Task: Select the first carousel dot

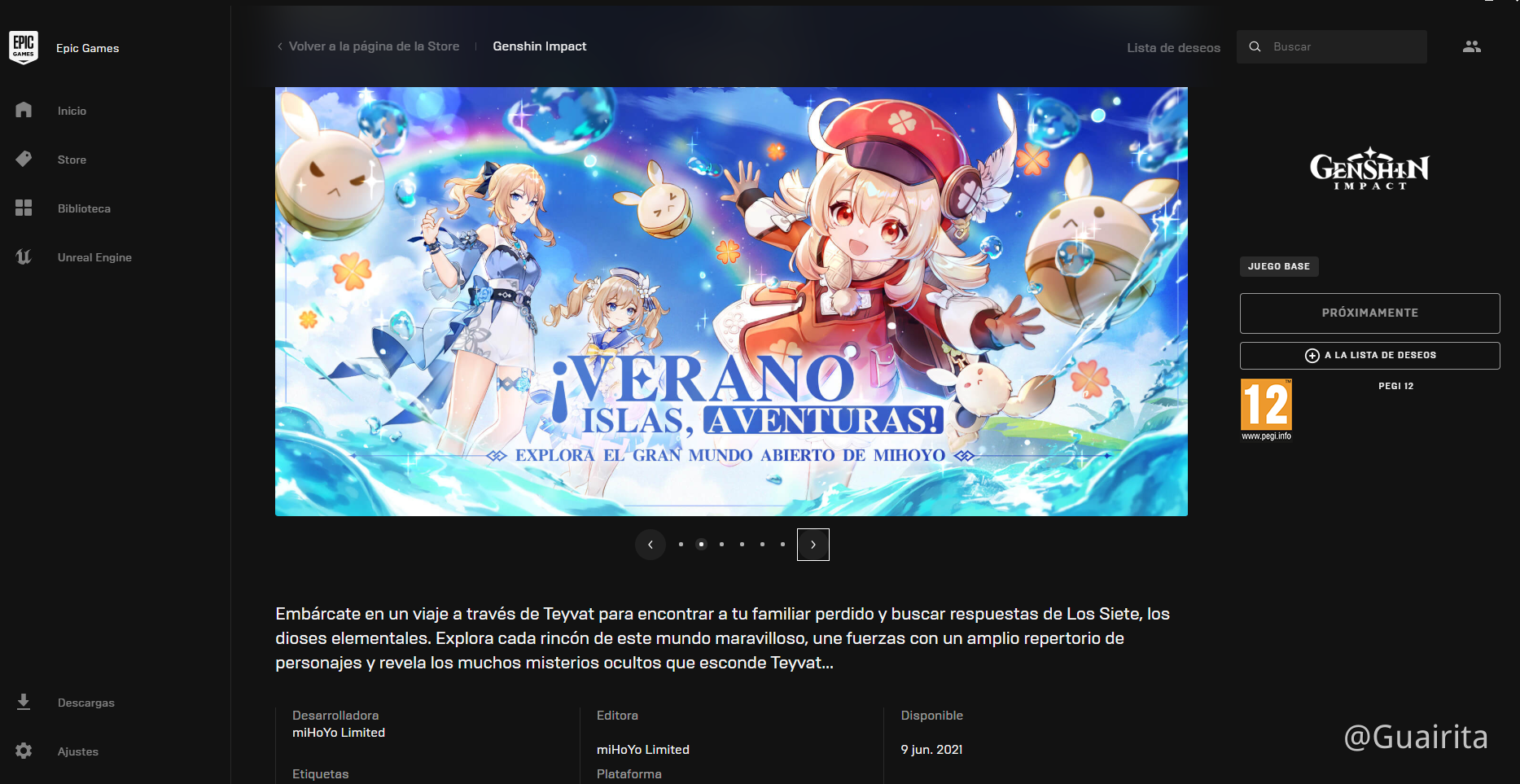Action: [681, 544]
